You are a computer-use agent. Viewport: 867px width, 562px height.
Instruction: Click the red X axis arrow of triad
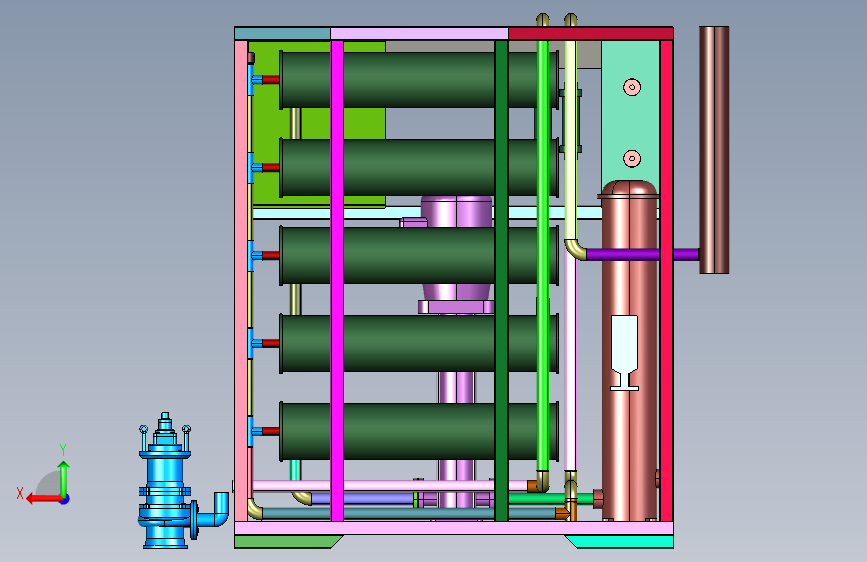point(43,499)
